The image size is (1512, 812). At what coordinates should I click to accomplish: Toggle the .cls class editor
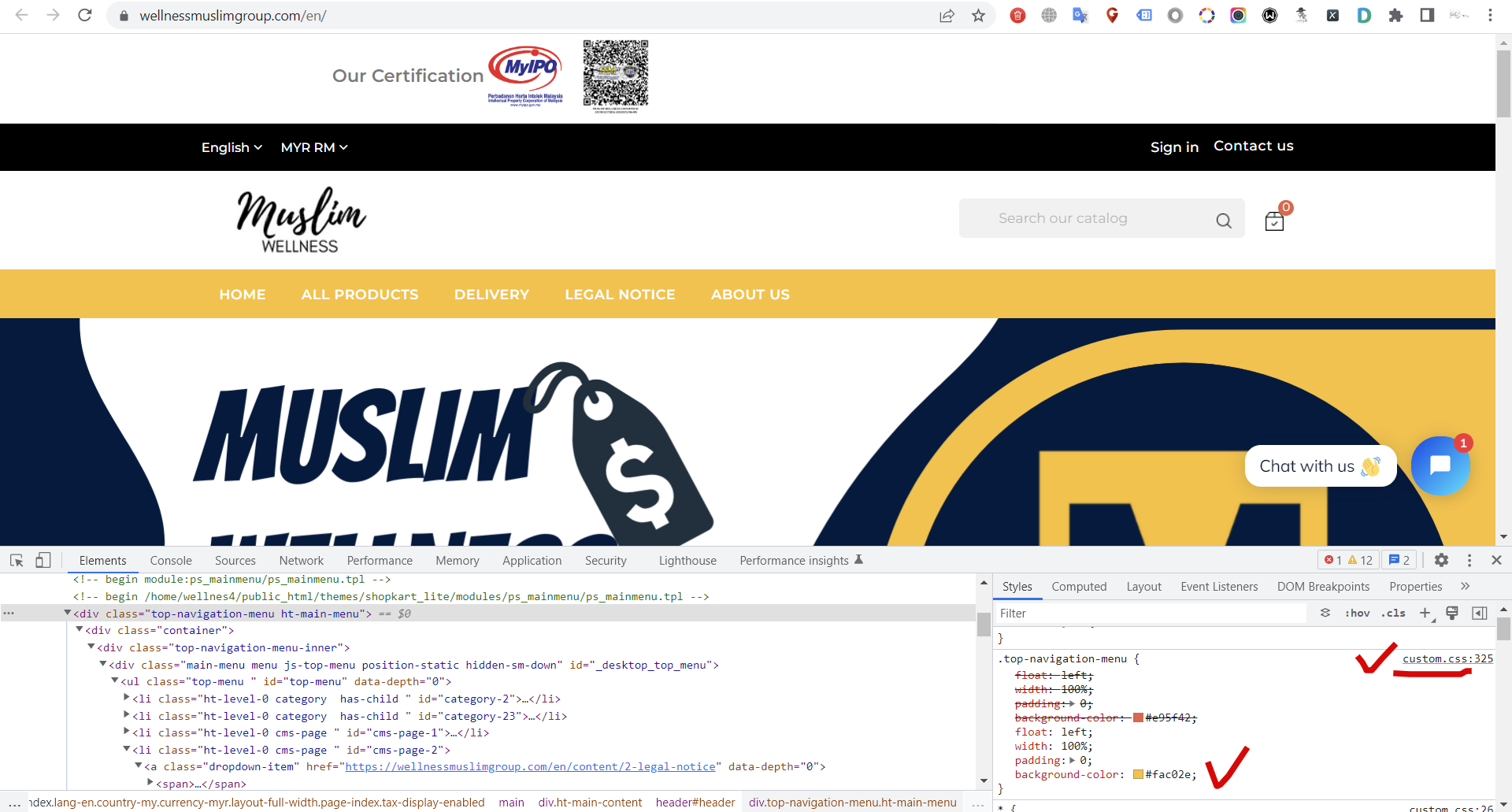tap(1393, 613)
